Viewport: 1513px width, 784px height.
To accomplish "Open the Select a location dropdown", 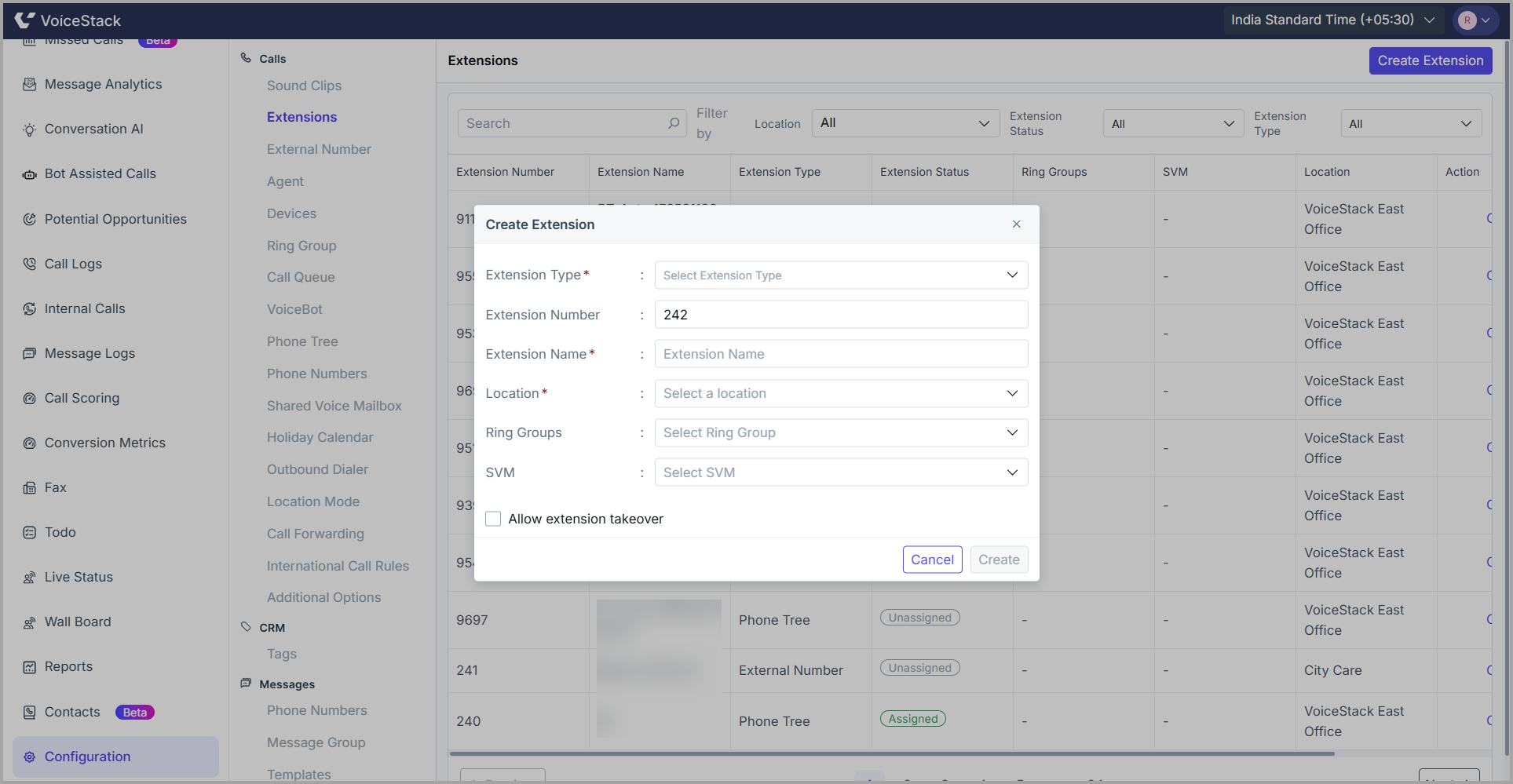I will (841, 393).
